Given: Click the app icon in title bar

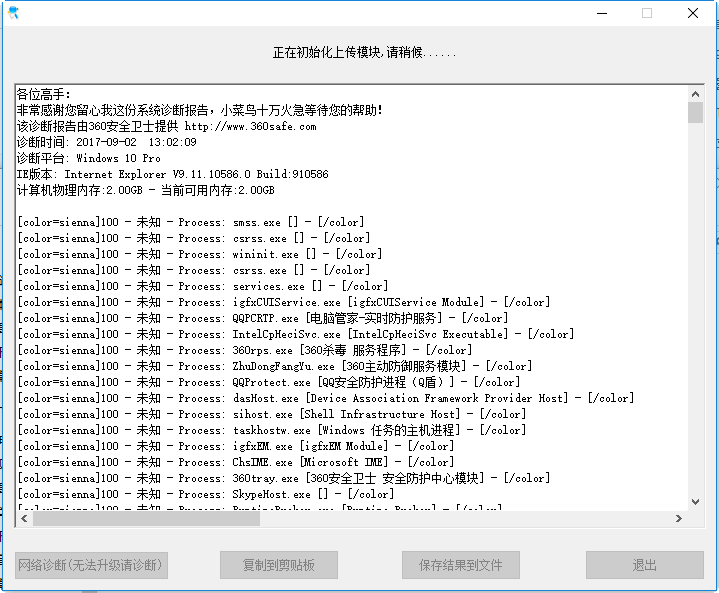Looking at the screenshot, I should [x=12, y=13].
